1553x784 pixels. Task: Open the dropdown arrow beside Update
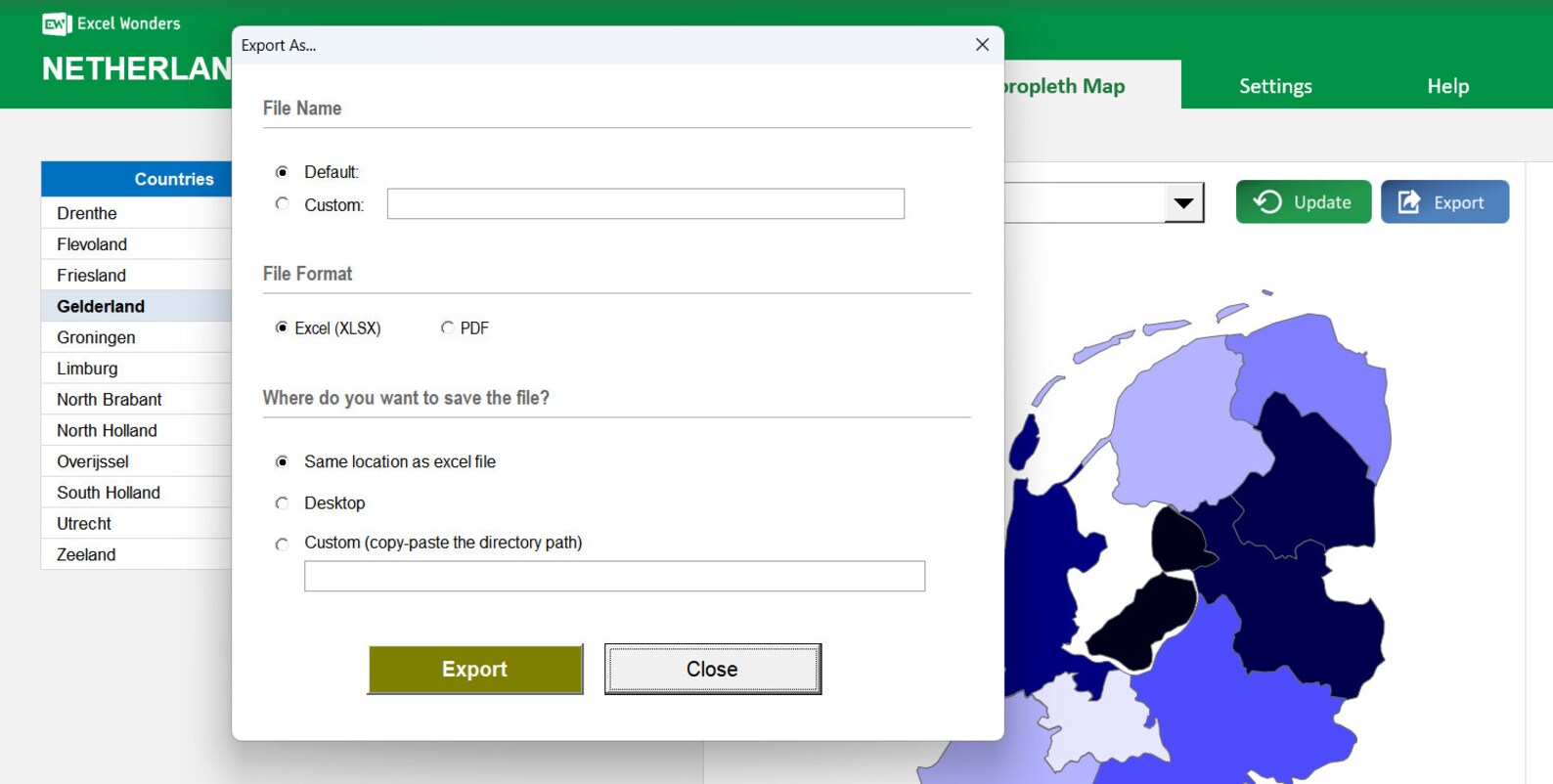click(1183, 202)
